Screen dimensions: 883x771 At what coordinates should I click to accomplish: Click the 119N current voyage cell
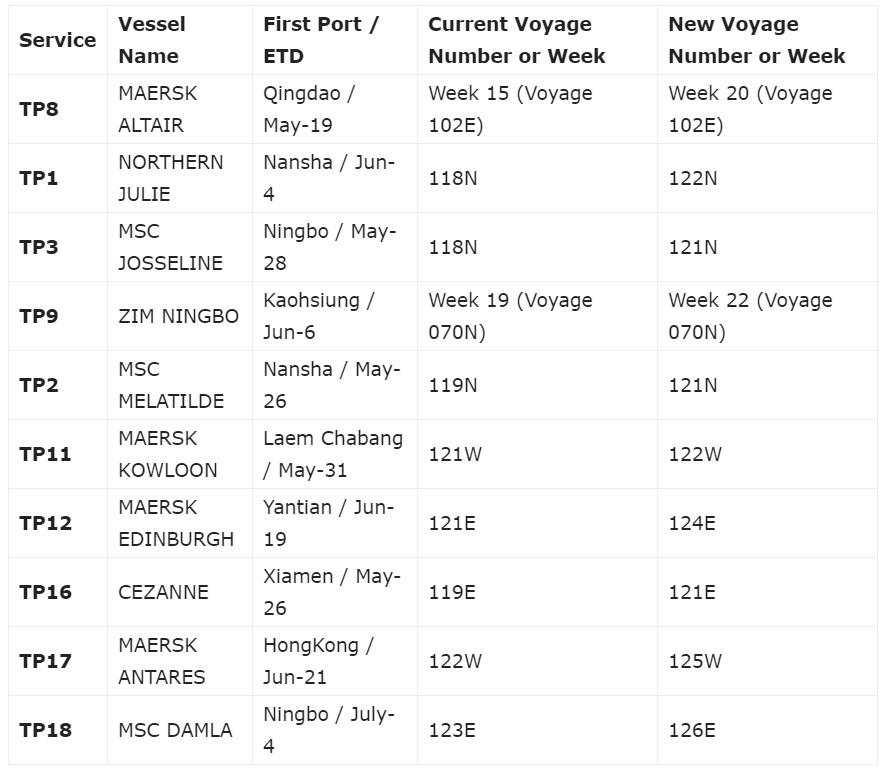click(453, 385)
